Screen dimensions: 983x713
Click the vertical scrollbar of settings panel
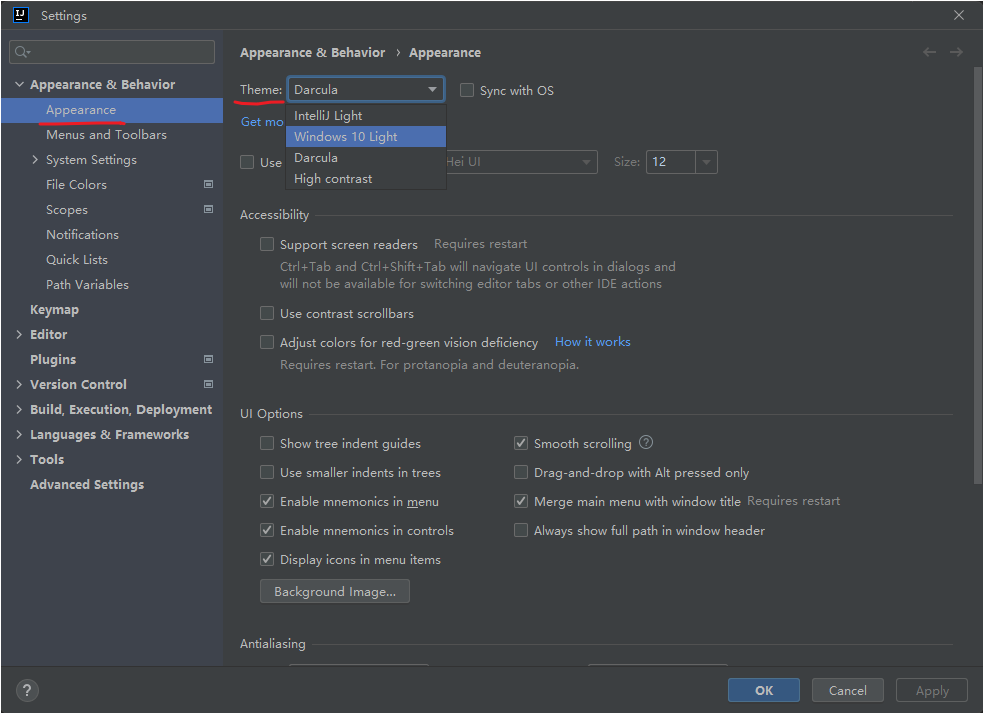(977, 275)
